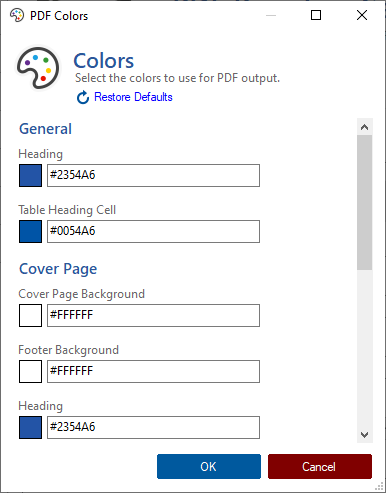Close the PDF Colors dialog
Screen dimensions: 386x493
coord(362,15)
